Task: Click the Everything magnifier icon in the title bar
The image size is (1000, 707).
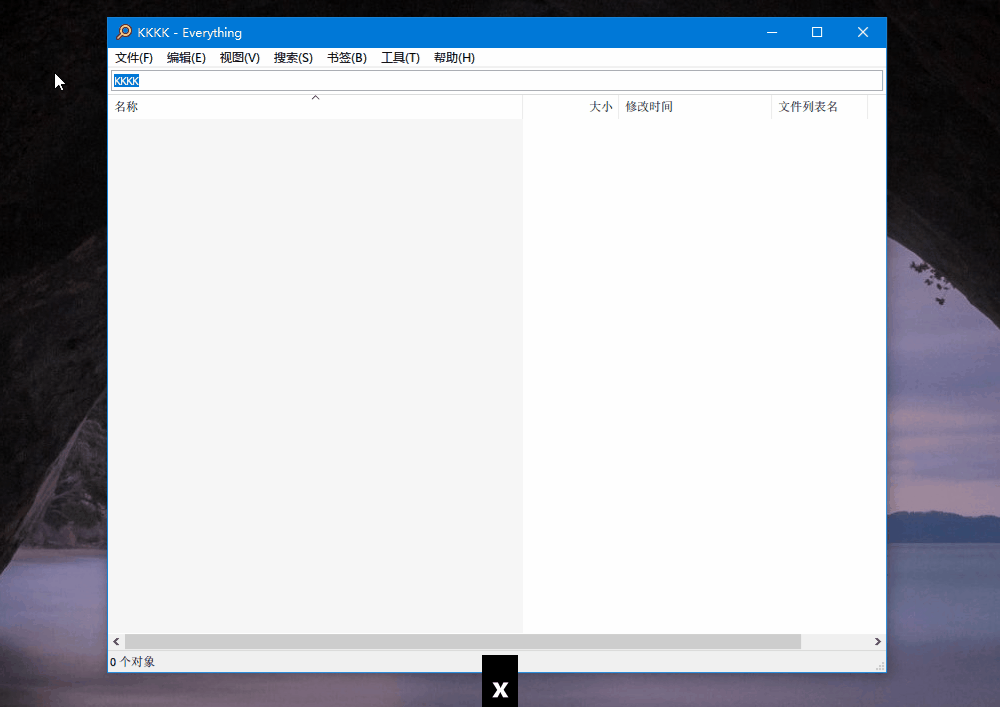Action: pos(124,32)
